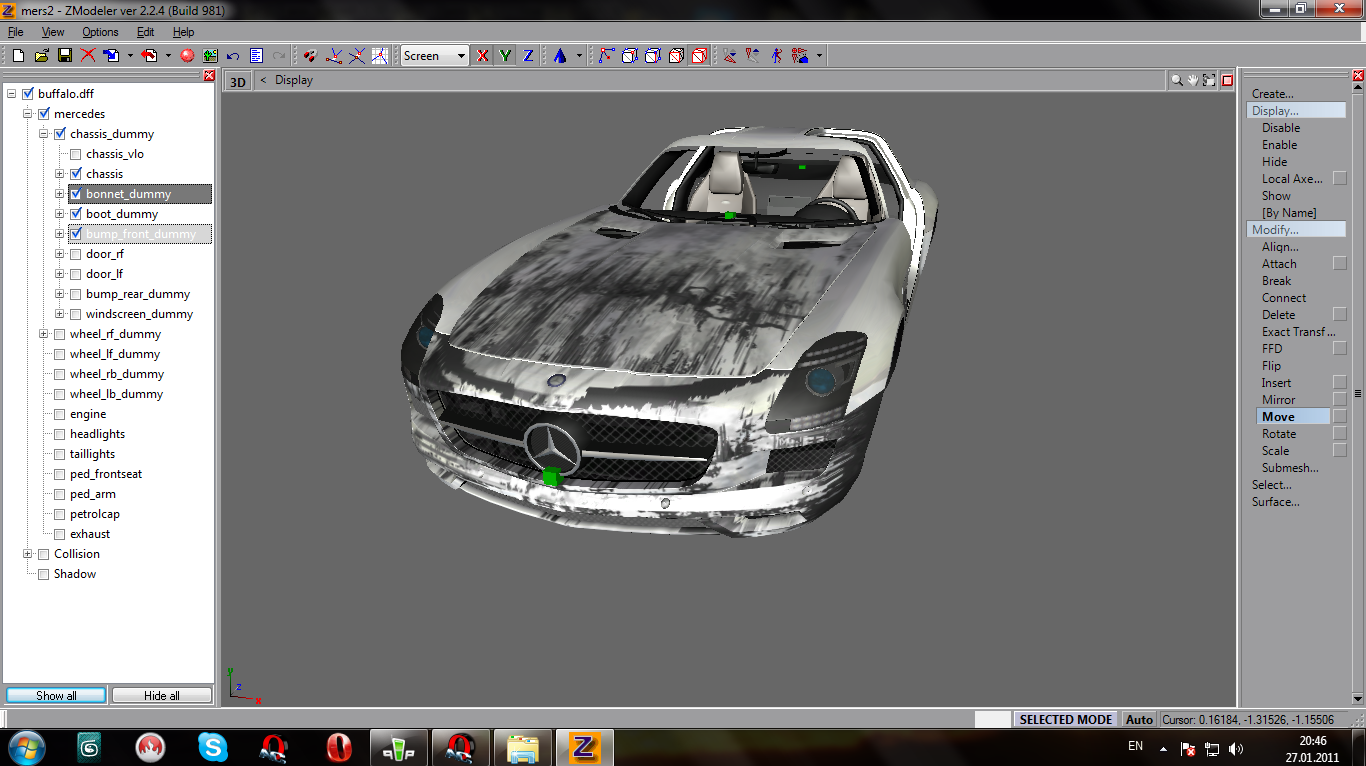Select the Scale command
The width and height of the screenshot is (1366, 766).
click(1275, 451)
